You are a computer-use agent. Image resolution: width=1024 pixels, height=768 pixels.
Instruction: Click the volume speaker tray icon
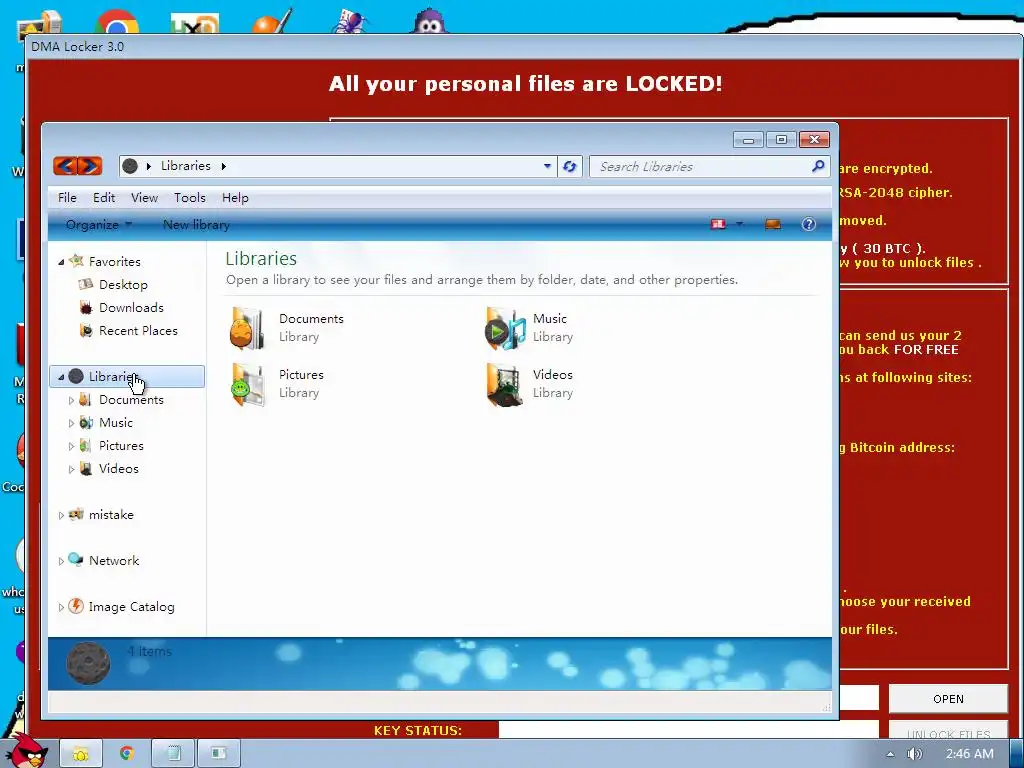914,754
